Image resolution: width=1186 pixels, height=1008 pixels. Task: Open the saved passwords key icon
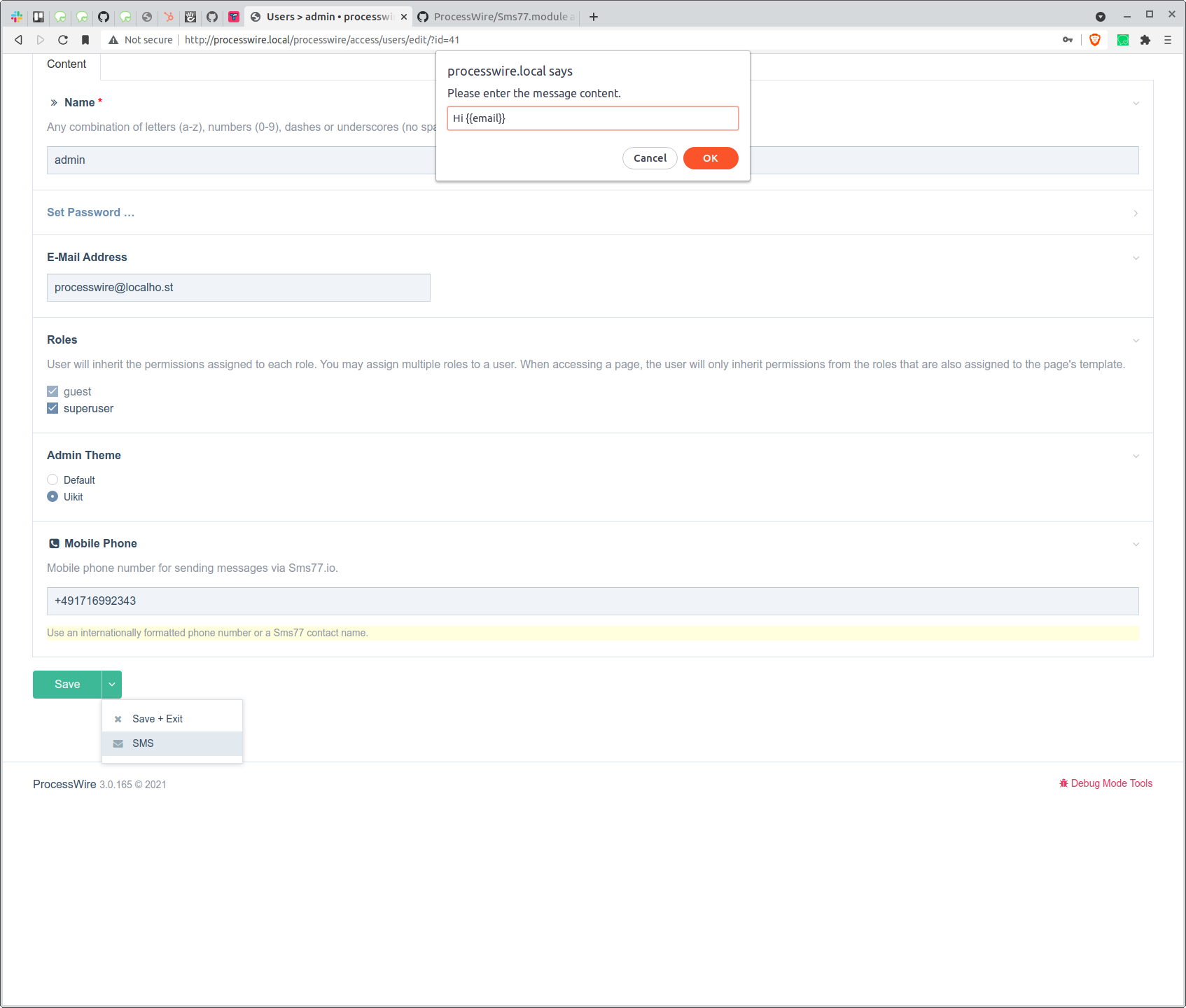coord(1068,40)
